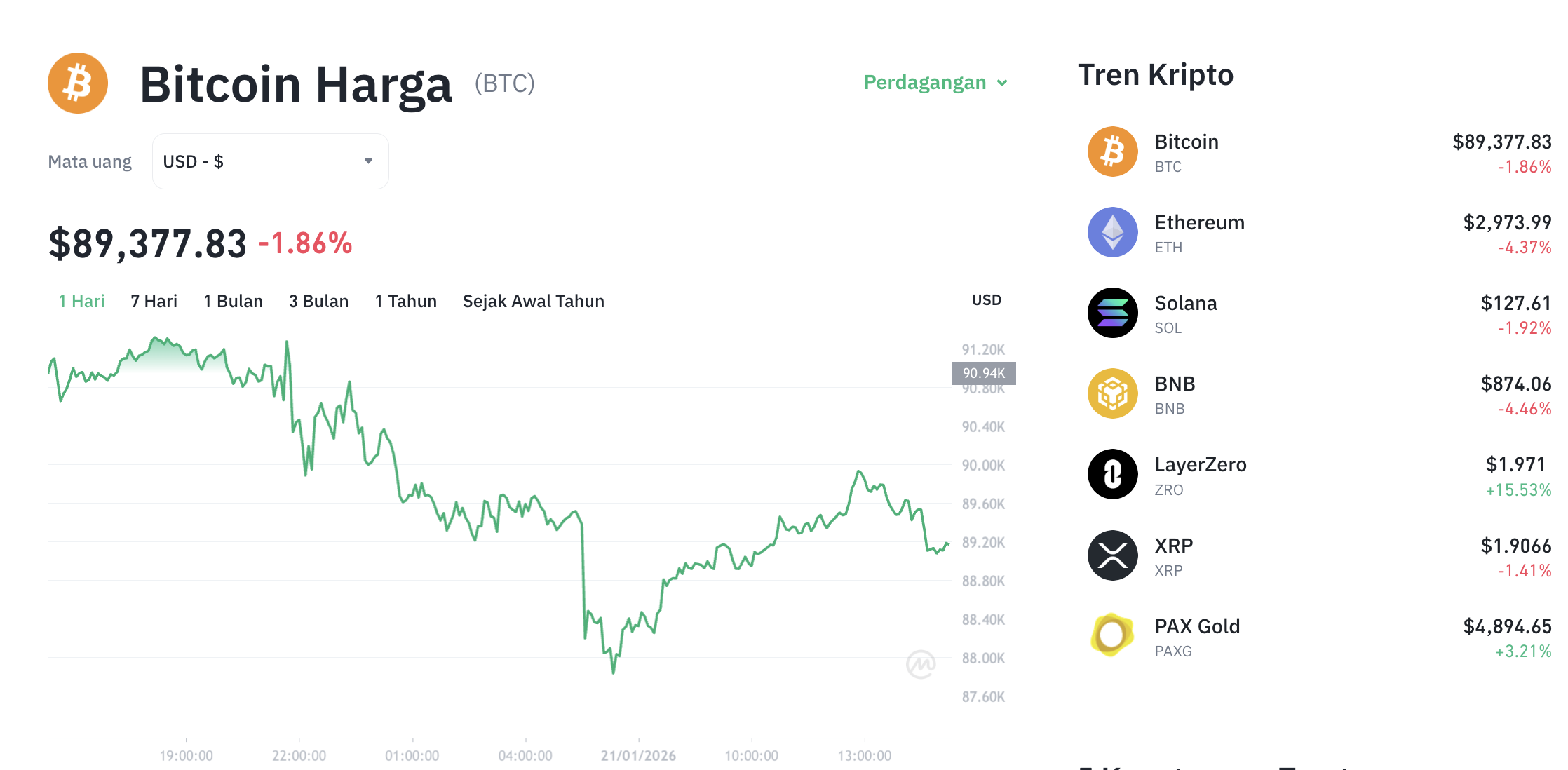
Task: Select the BNB token icon
Action: click(x=1112, y=393)
